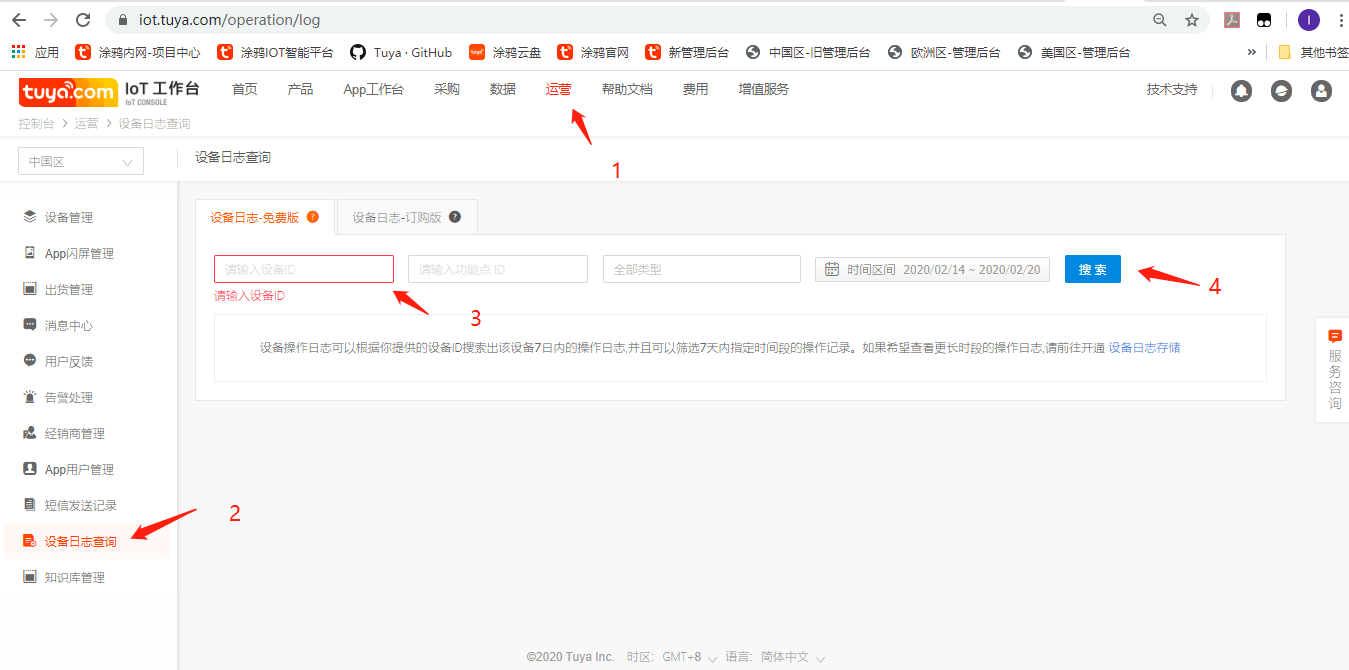Open 消息中心 in the sidebar
The width and height of the screenshot is (1349, 670).
(x=69, y=325)
